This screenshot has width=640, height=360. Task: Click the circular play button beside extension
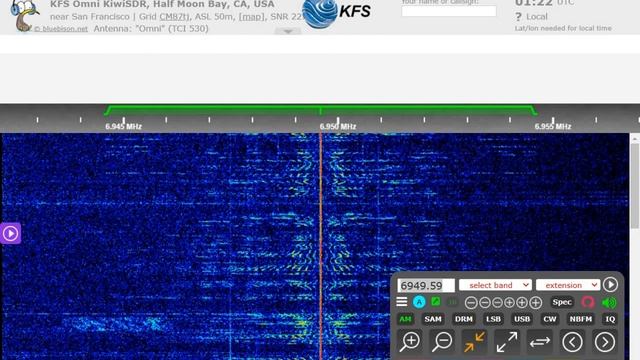pos(610,284)
